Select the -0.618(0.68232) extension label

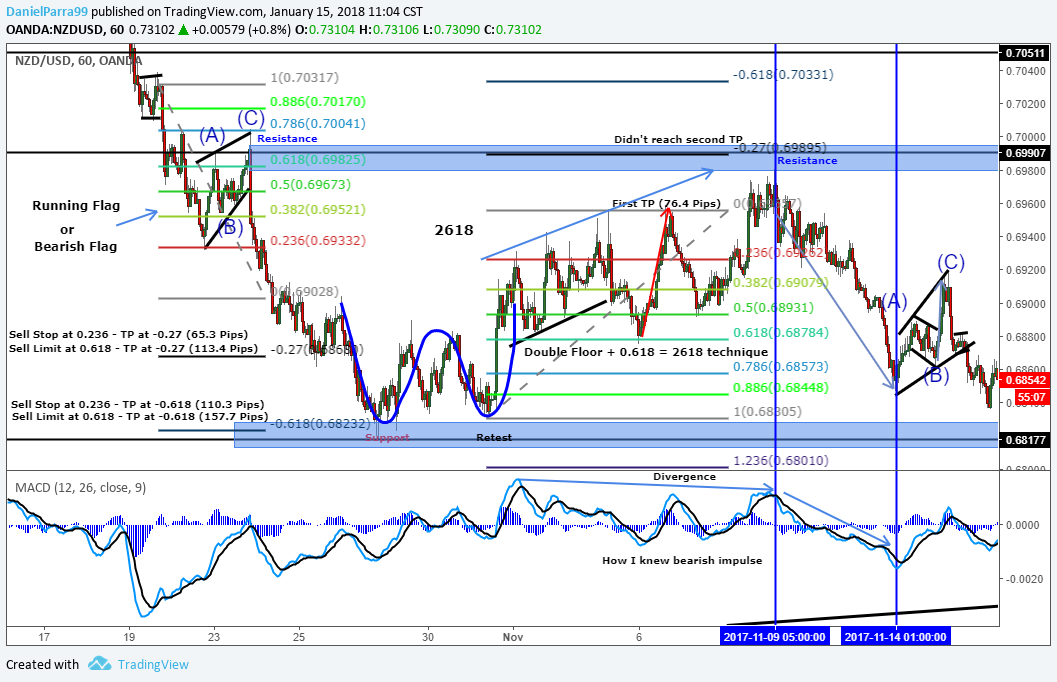pos(320,424)
